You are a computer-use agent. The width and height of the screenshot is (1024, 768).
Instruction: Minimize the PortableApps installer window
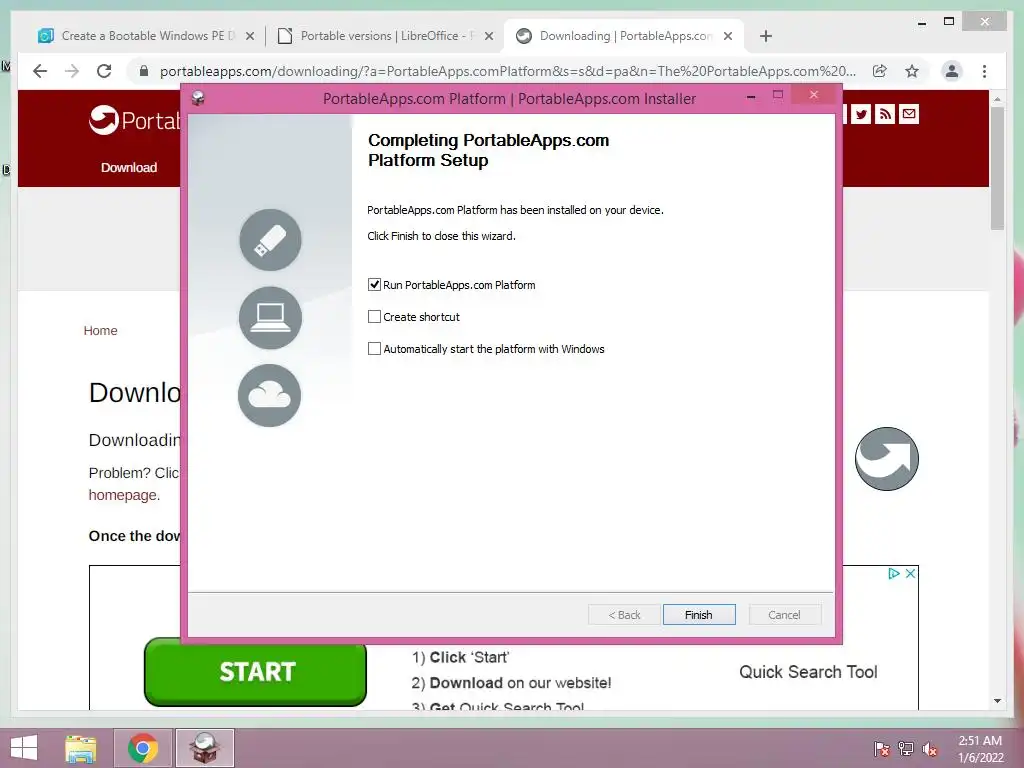click(x=751, y=97)
